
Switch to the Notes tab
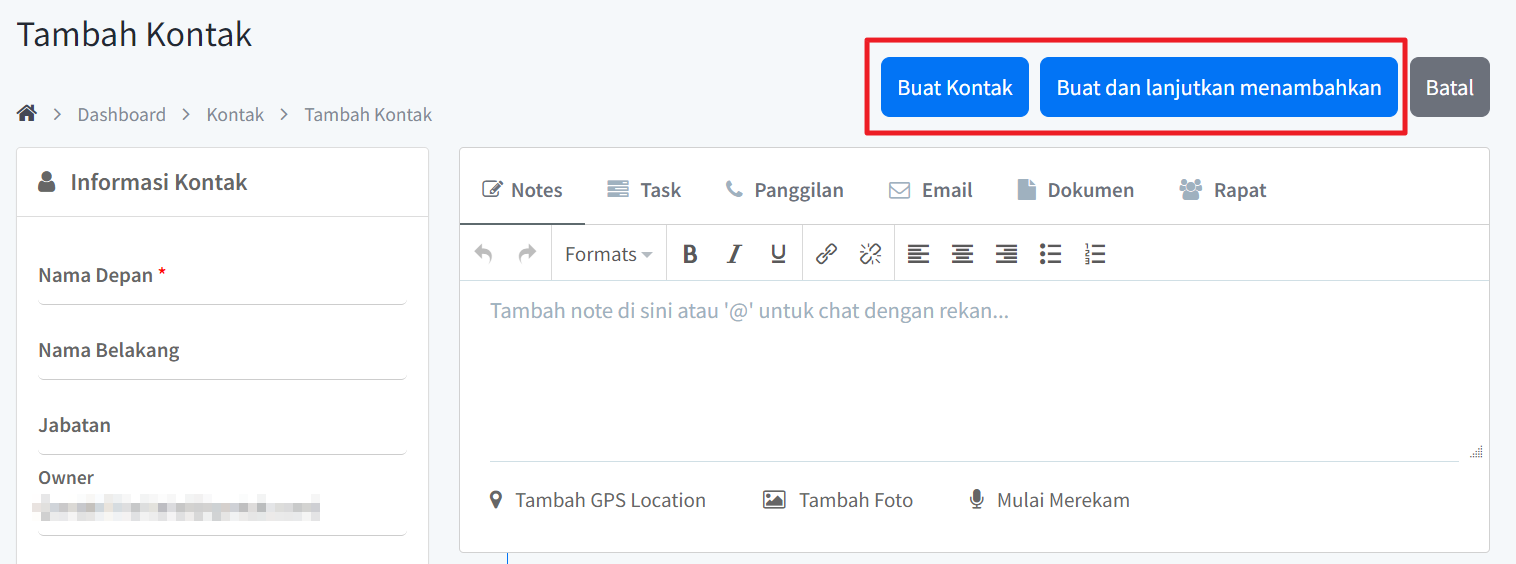(522, 190)
